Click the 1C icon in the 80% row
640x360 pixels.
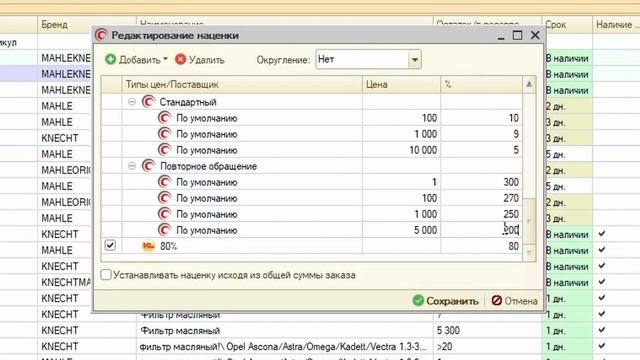148,246
